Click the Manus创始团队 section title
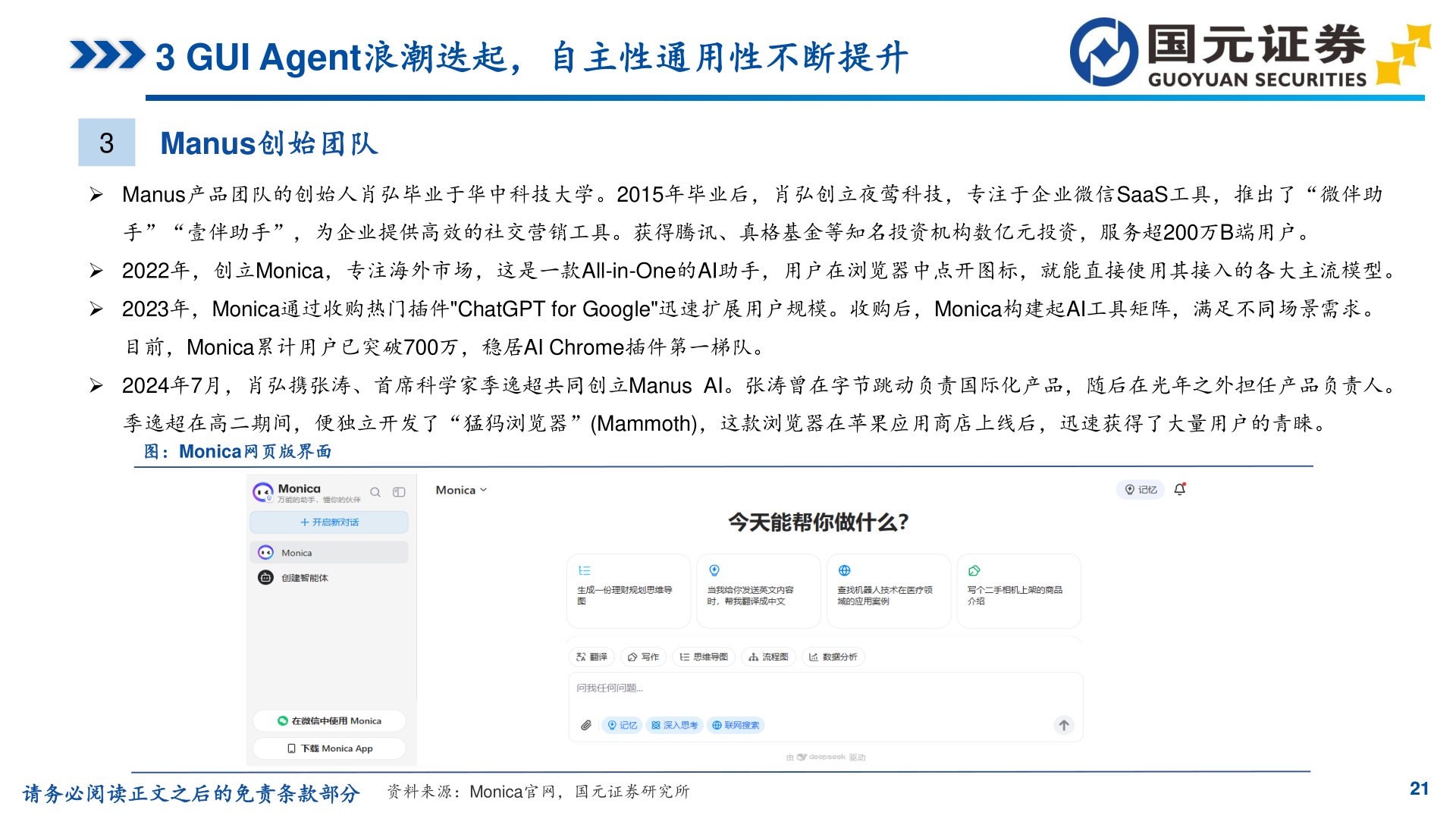 click(269, 143)
